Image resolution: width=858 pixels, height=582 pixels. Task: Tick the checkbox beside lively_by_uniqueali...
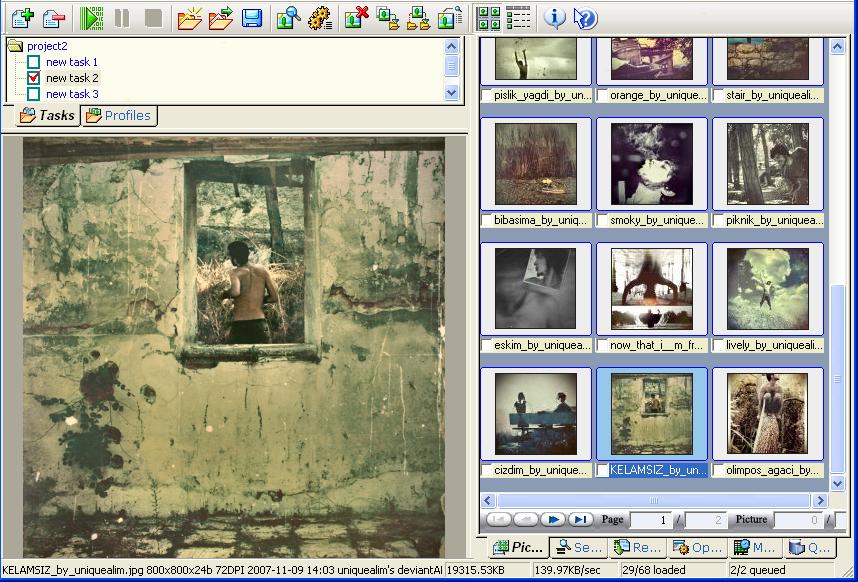(x=718, y=345)
